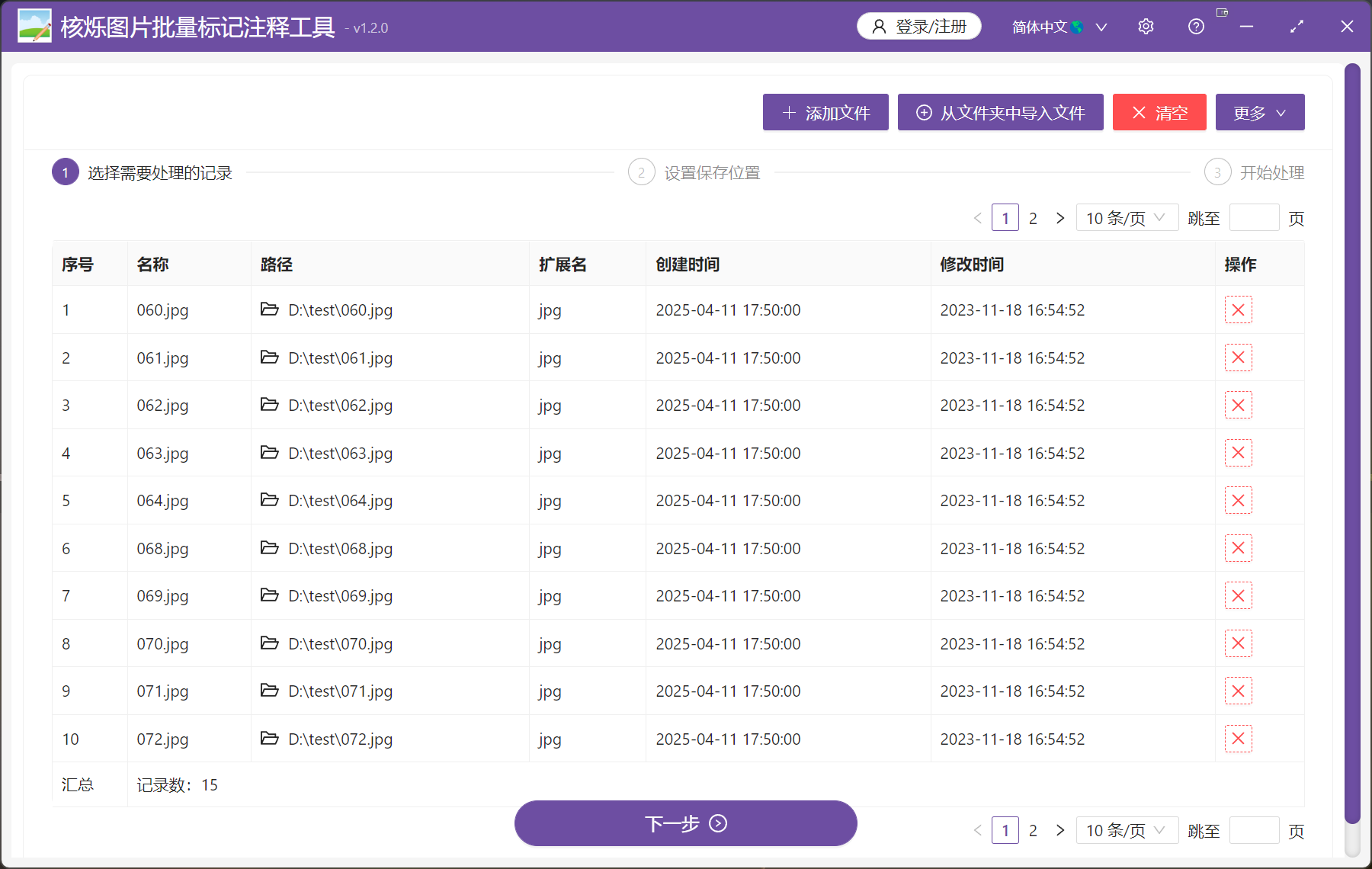Switch to page 2 in bottom pagination

coord(1033,830)
